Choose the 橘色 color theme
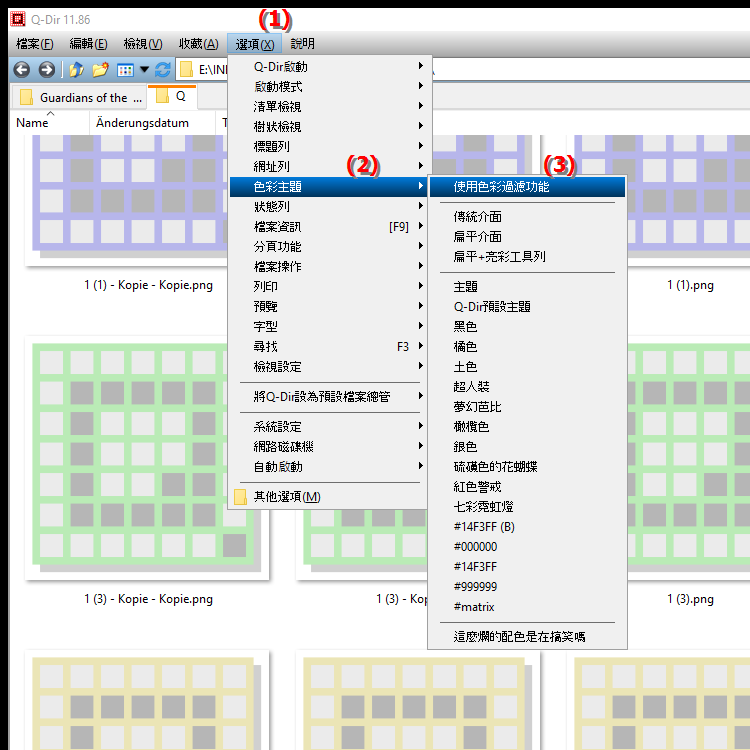Viewport: 750px width, 750px height. click(x=528, y=347)
